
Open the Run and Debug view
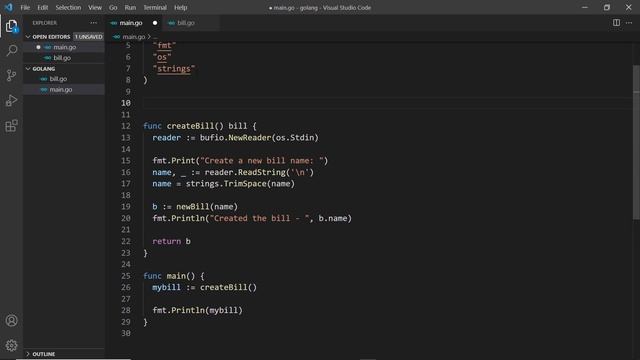(x=11, y=100)
